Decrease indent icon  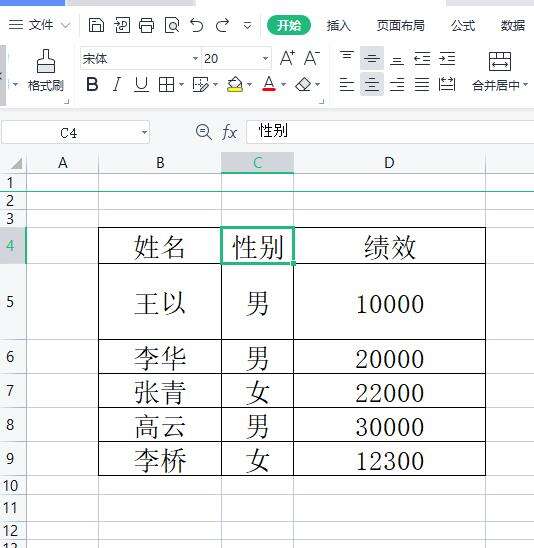click(422, 58)
